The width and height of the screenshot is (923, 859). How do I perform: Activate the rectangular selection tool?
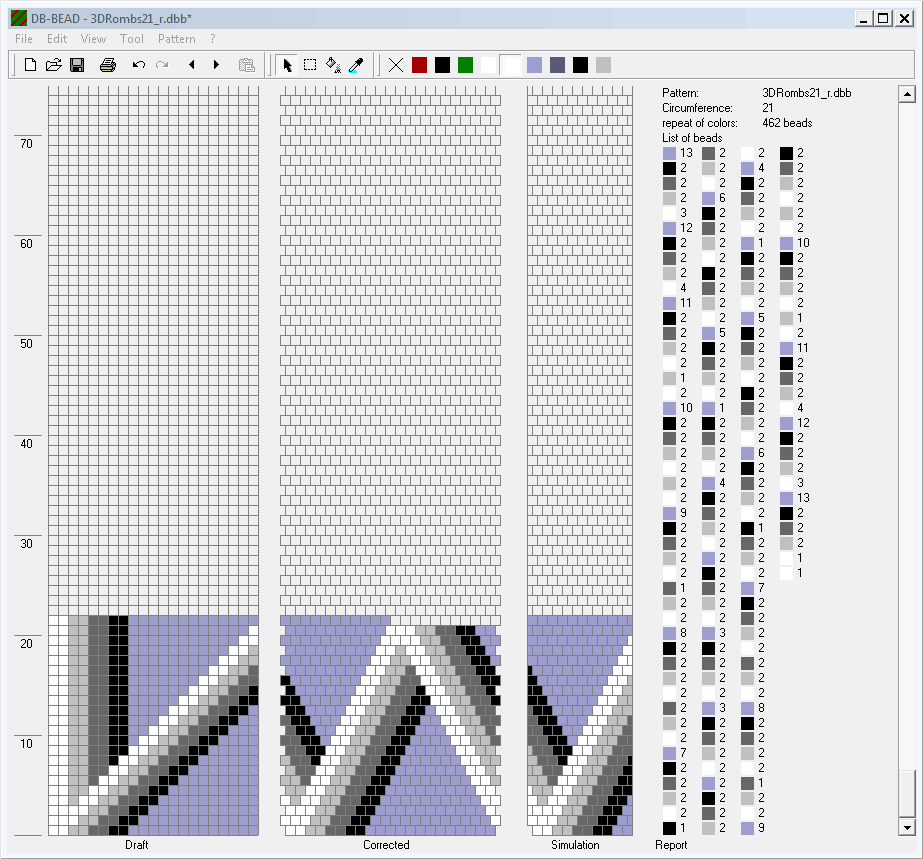310,65
